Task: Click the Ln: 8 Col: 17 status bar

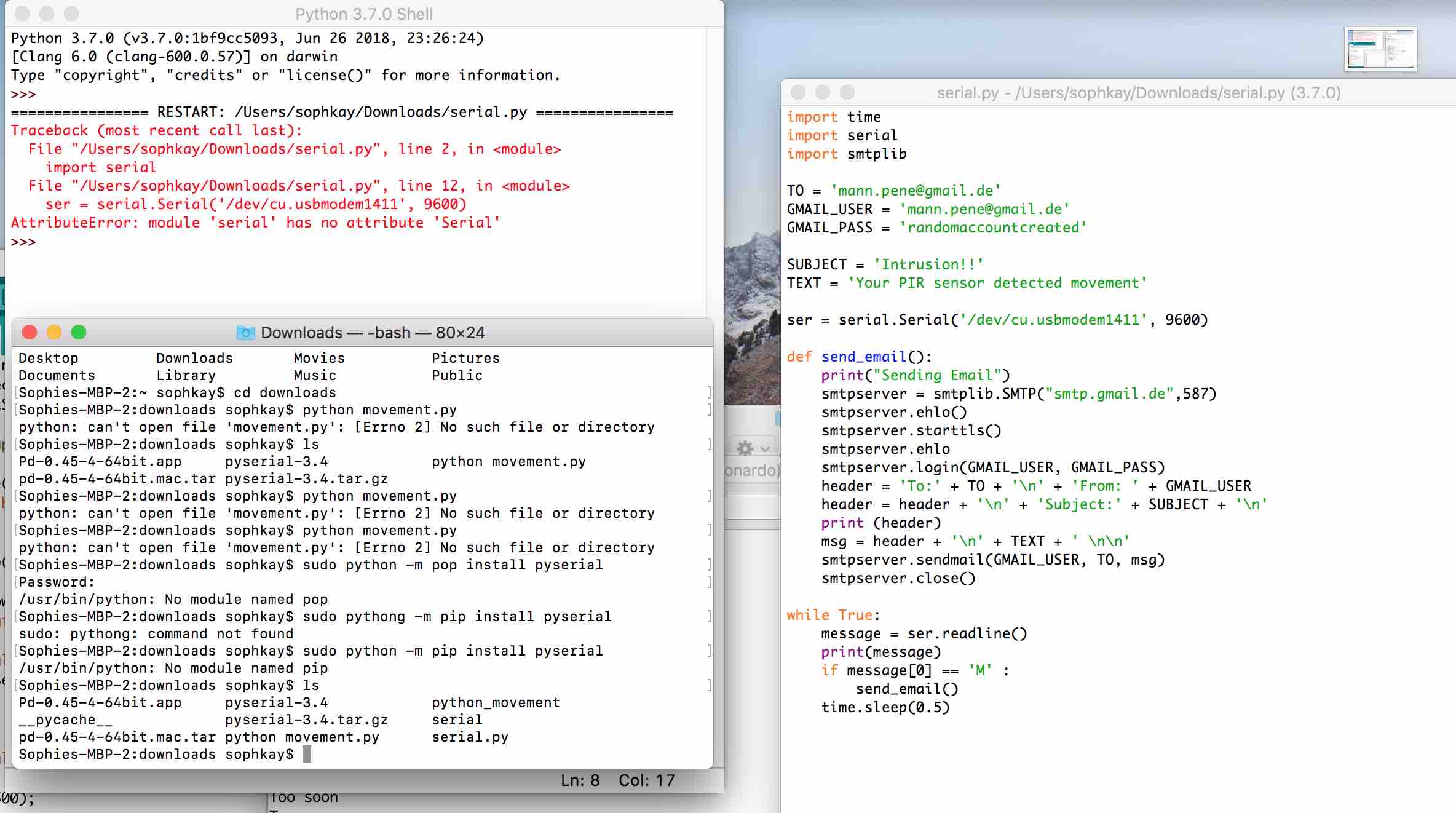Action: pos(617,780)
